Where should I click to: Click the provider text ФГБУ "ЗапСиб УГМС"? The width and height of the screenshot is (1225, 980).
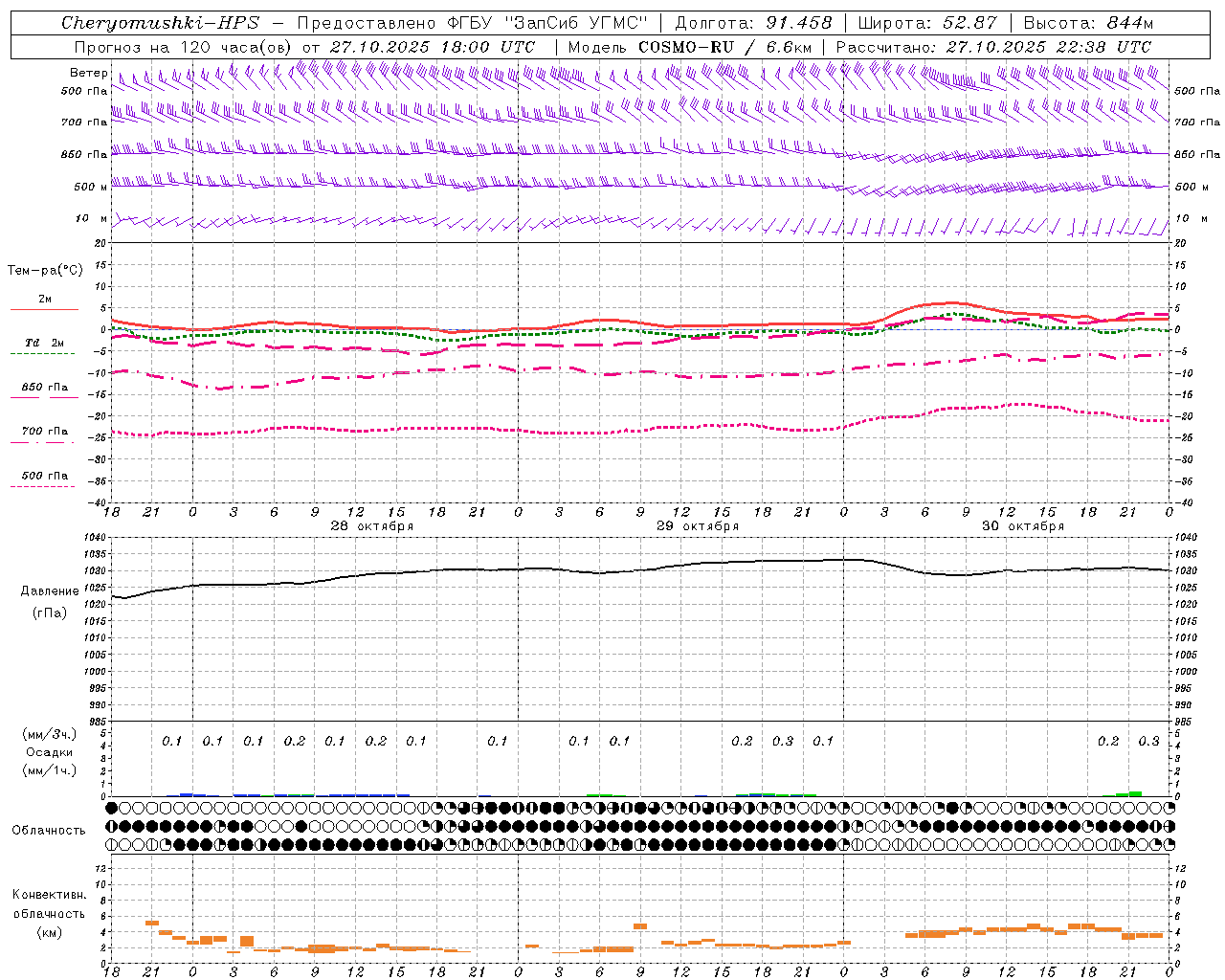click(546, 23)
